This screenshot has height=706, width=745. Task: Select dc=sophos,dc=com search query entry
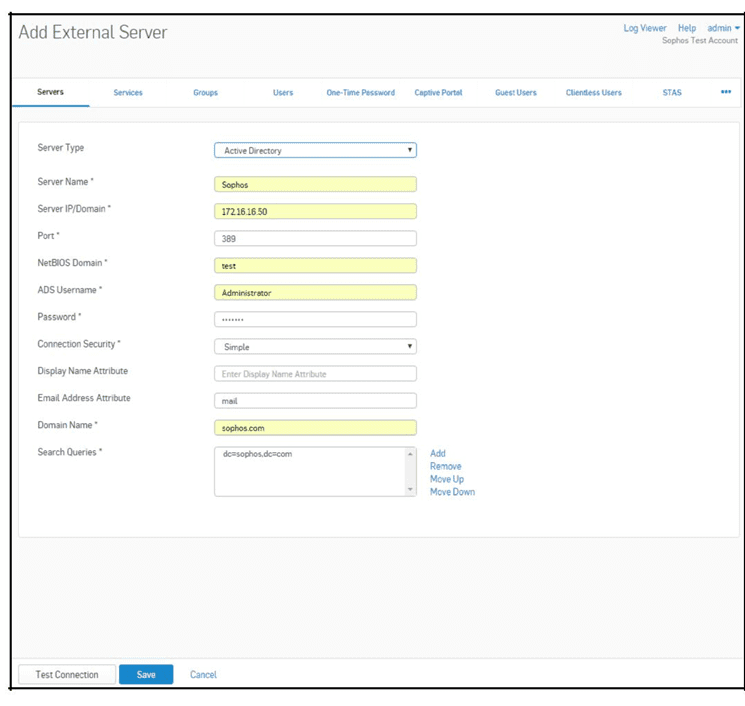point(258,454)
